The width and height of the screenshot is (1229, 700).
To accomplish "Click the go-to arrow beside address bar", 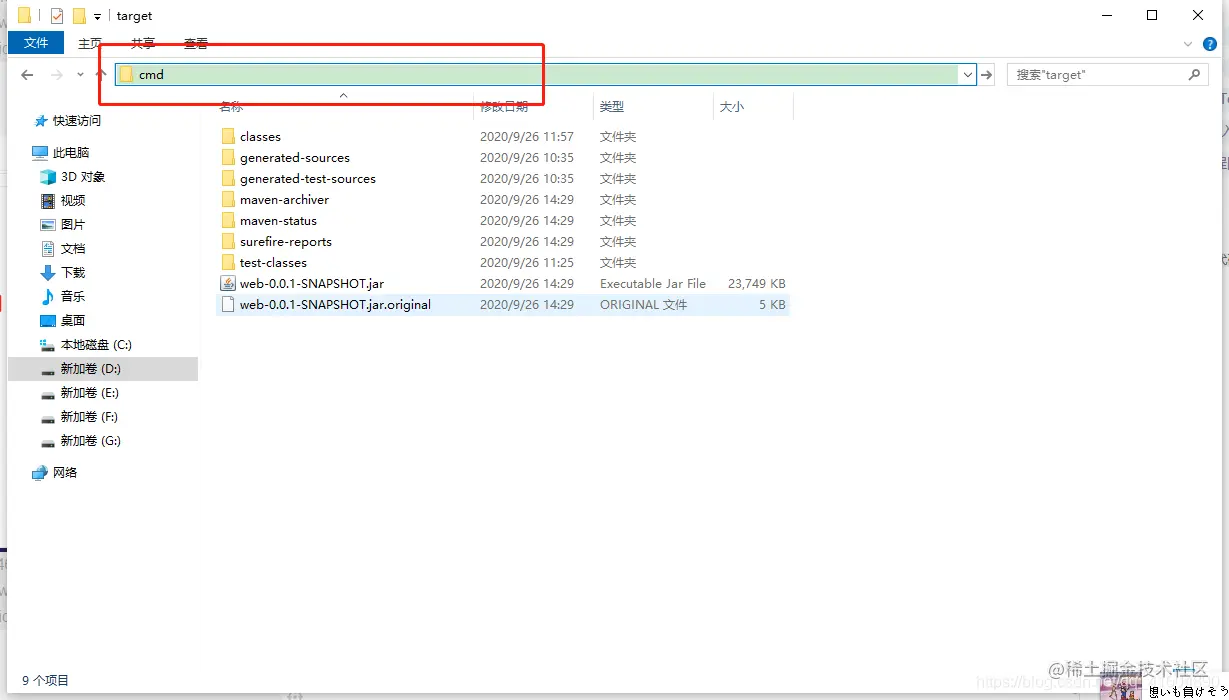I will click(987, 74).
